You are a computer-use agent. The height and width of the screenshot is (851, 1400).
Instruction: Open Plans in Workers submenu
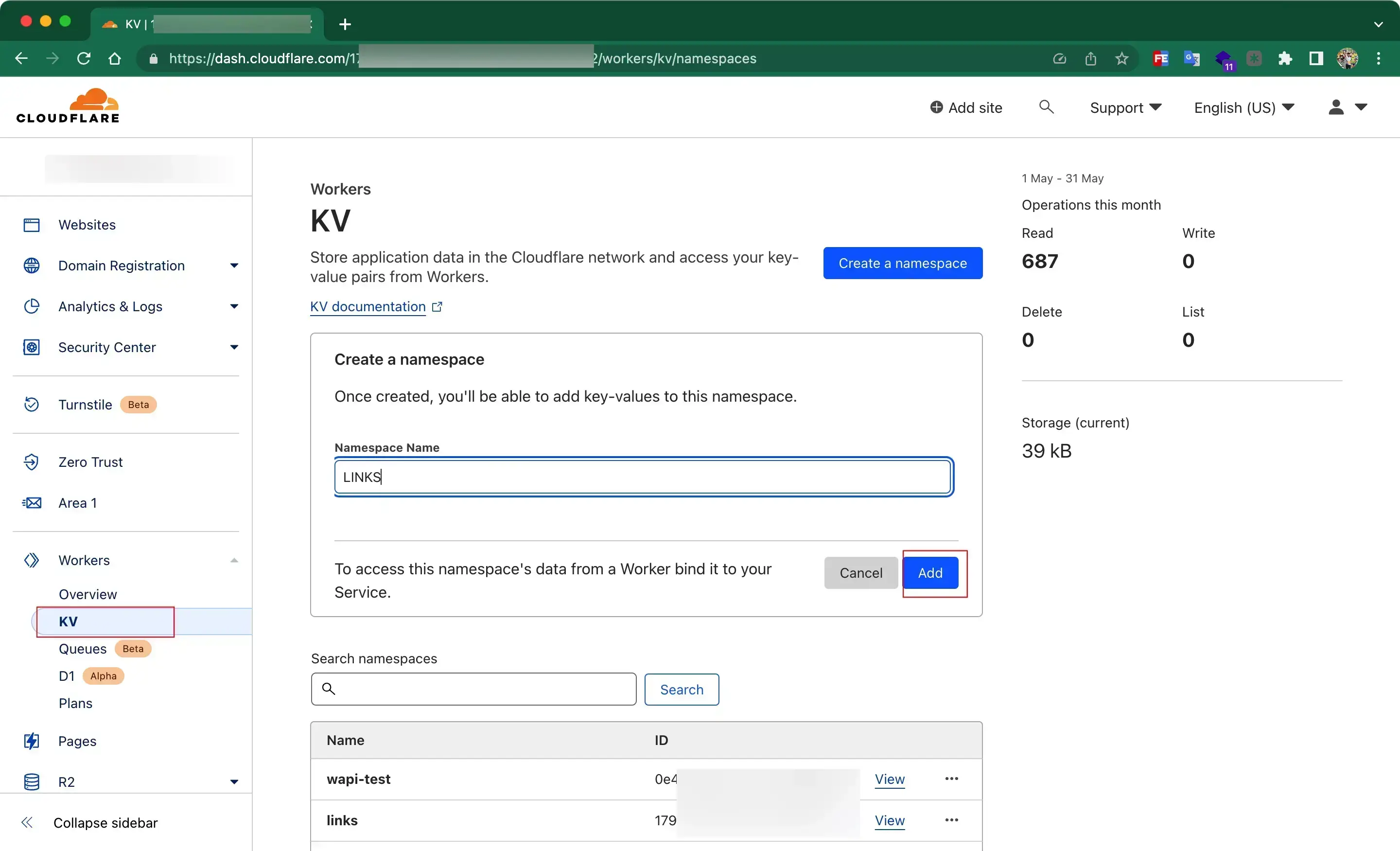(x=75, y=703)
